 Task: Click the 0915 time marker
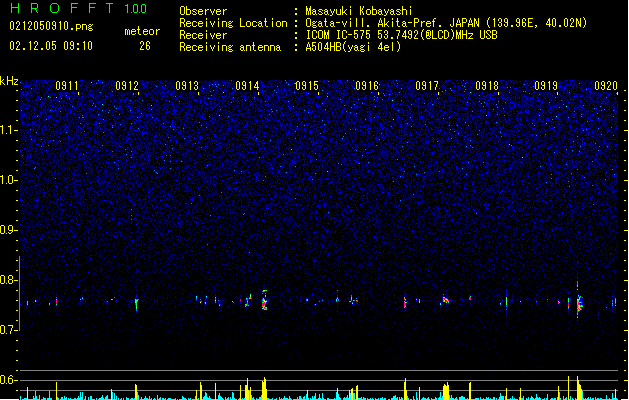[306, 86]
